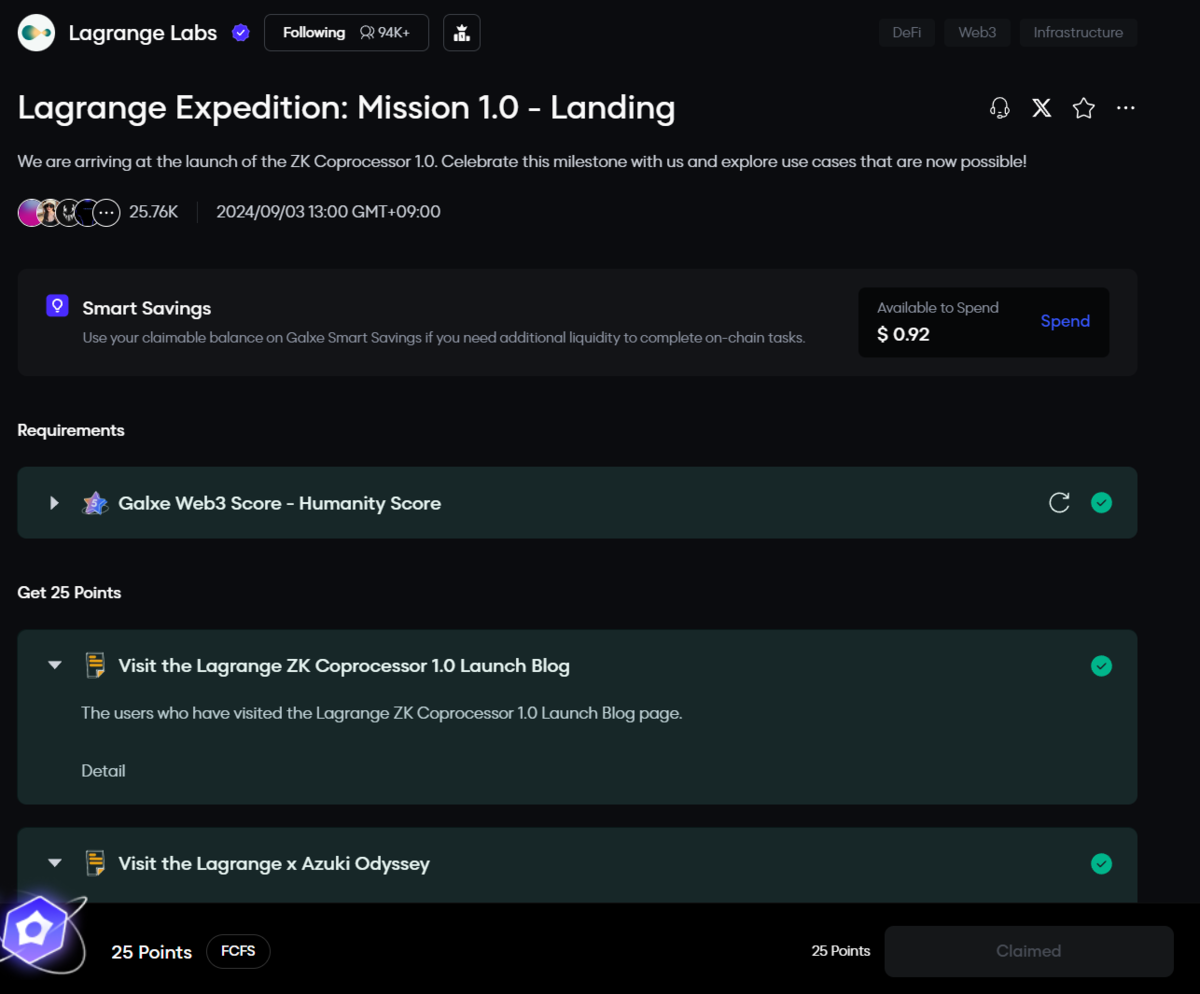The image size is (1200, 994).
Task: Click the Spend link in Smart Savings
Action: (1065, 321)
